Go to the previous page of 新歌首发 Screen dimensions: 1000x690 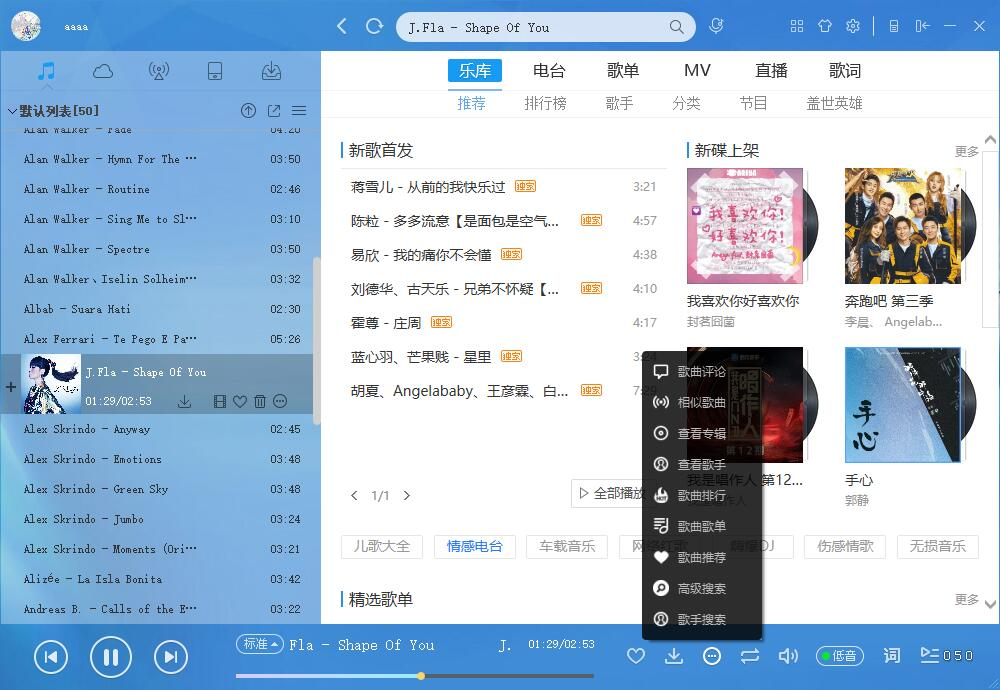point(355,495)
